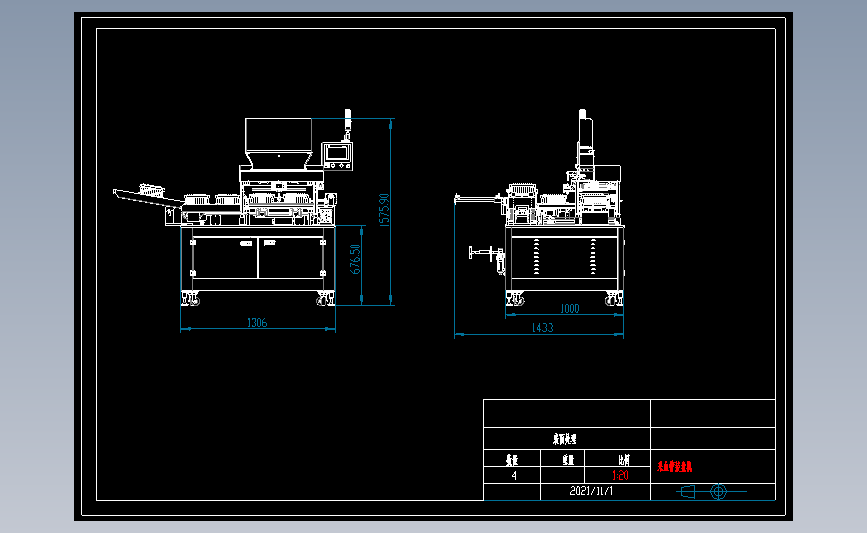Screen dimensions: 867x533
Task: Click the red 1:20 scale value
Action: tap(620, 475)
